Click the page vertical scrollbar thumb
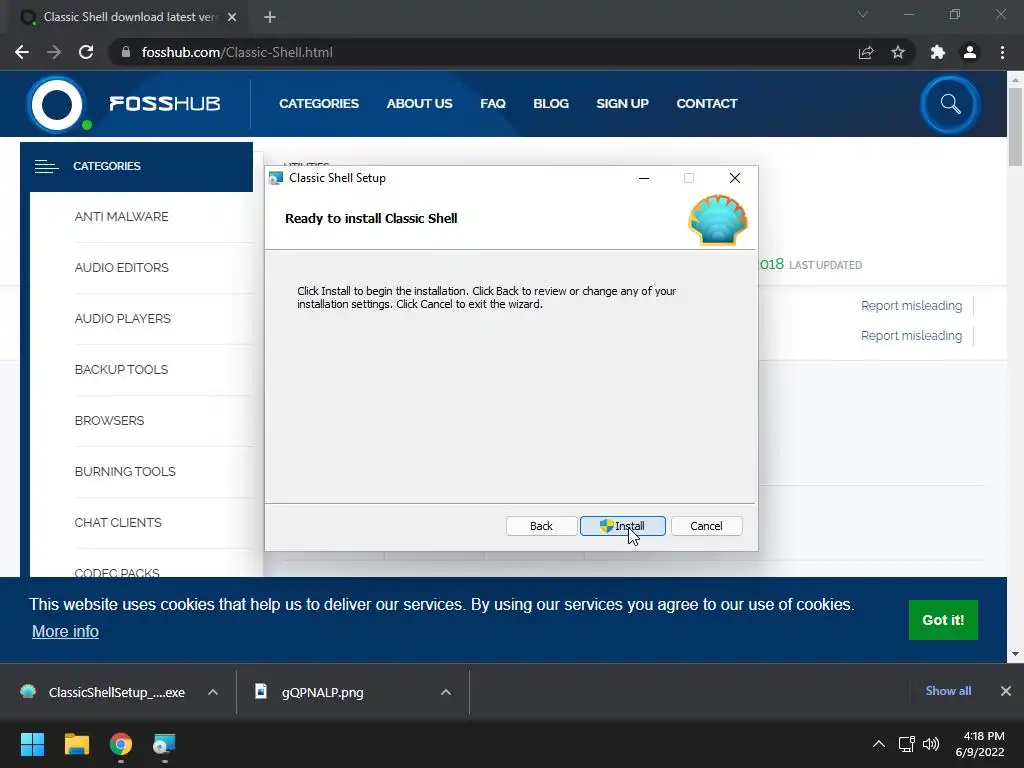The height and width of the screenshot is (768, 1024). (x=1015, y=126)
